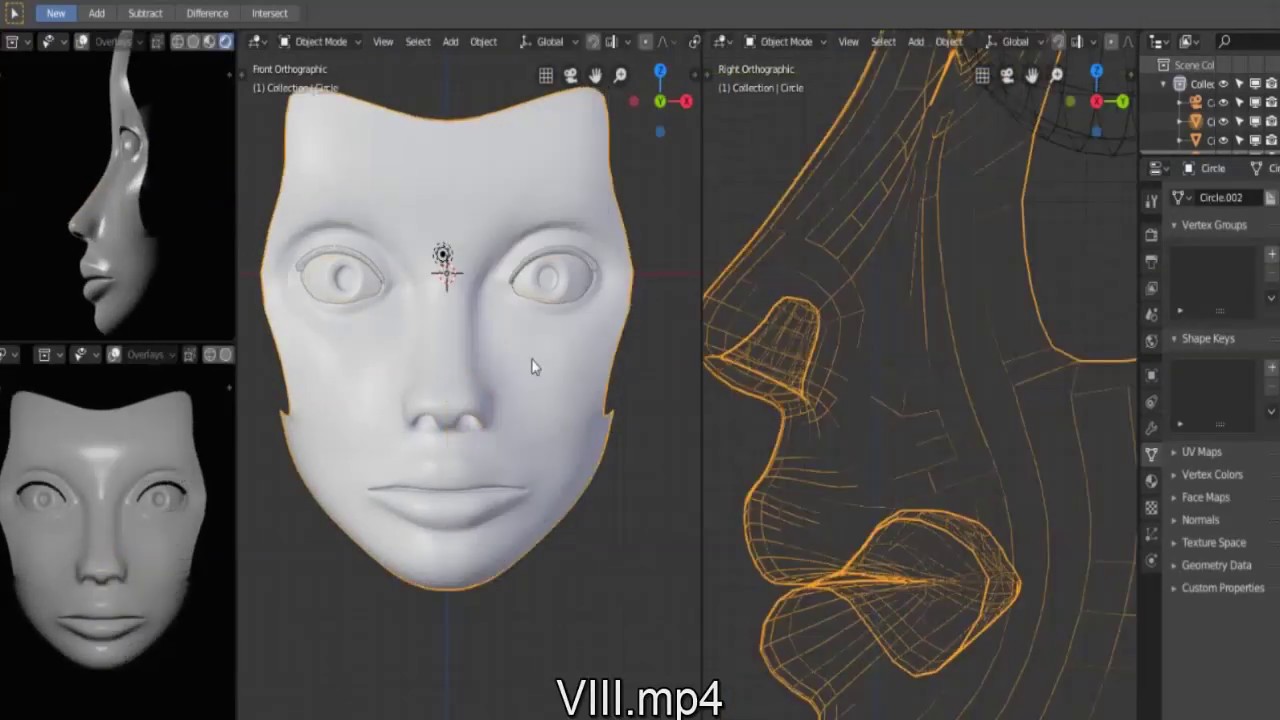Screen dimensions: 1280x720
Task: Select the box select tool icon at top left
Action: point(14,13)
